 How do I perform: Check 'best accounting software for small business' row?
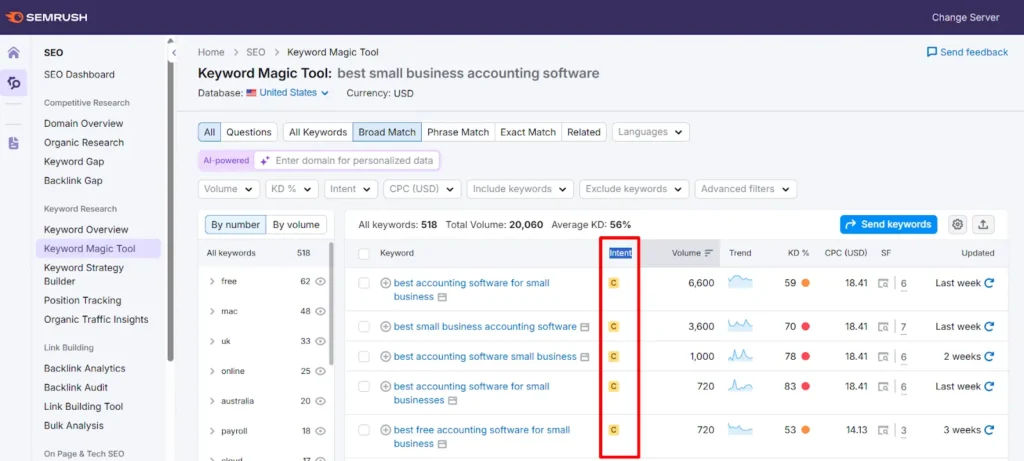coord(364,283)
